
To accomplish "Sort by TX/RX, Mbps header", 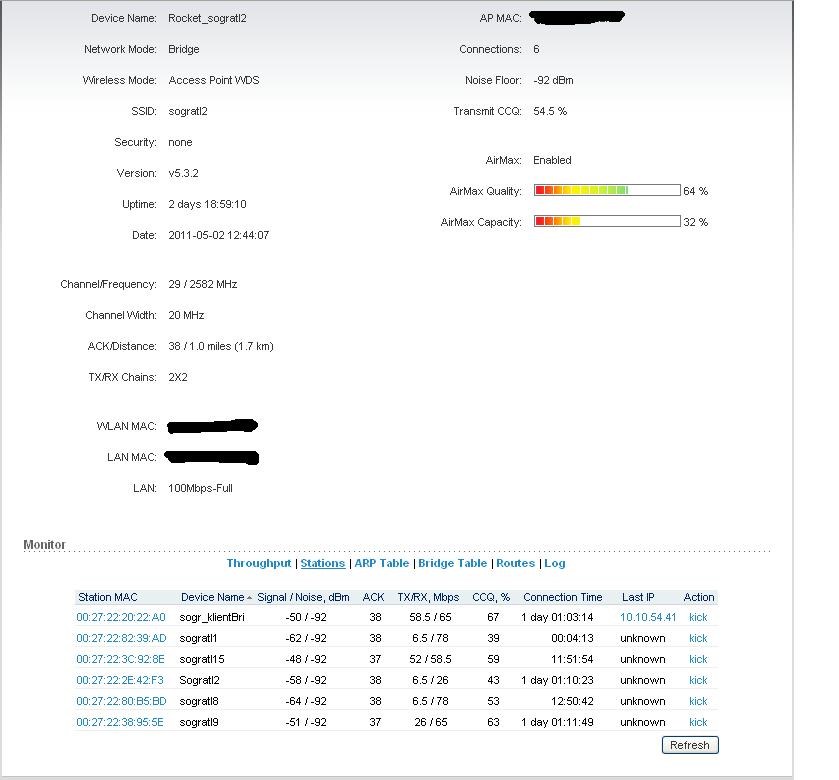I will [x=428, y=597].
